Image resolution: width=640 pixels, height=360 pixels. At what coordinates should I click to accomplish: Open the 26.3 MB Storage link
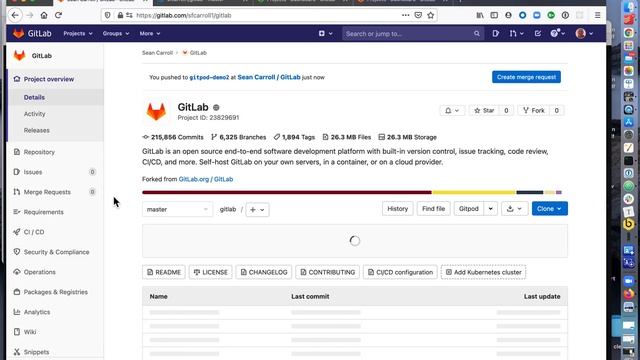point(407,137)
